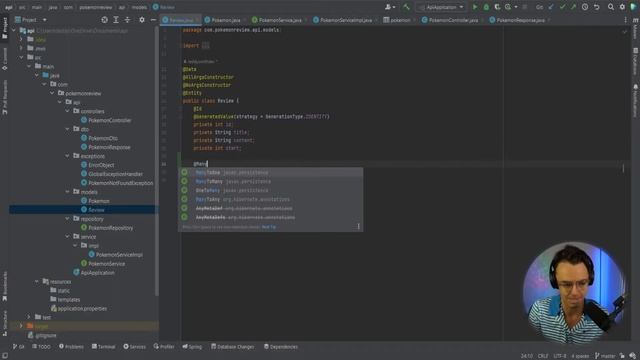Show Git history clock icon
This screenshot has height=360, width=640.
(585, 7)
